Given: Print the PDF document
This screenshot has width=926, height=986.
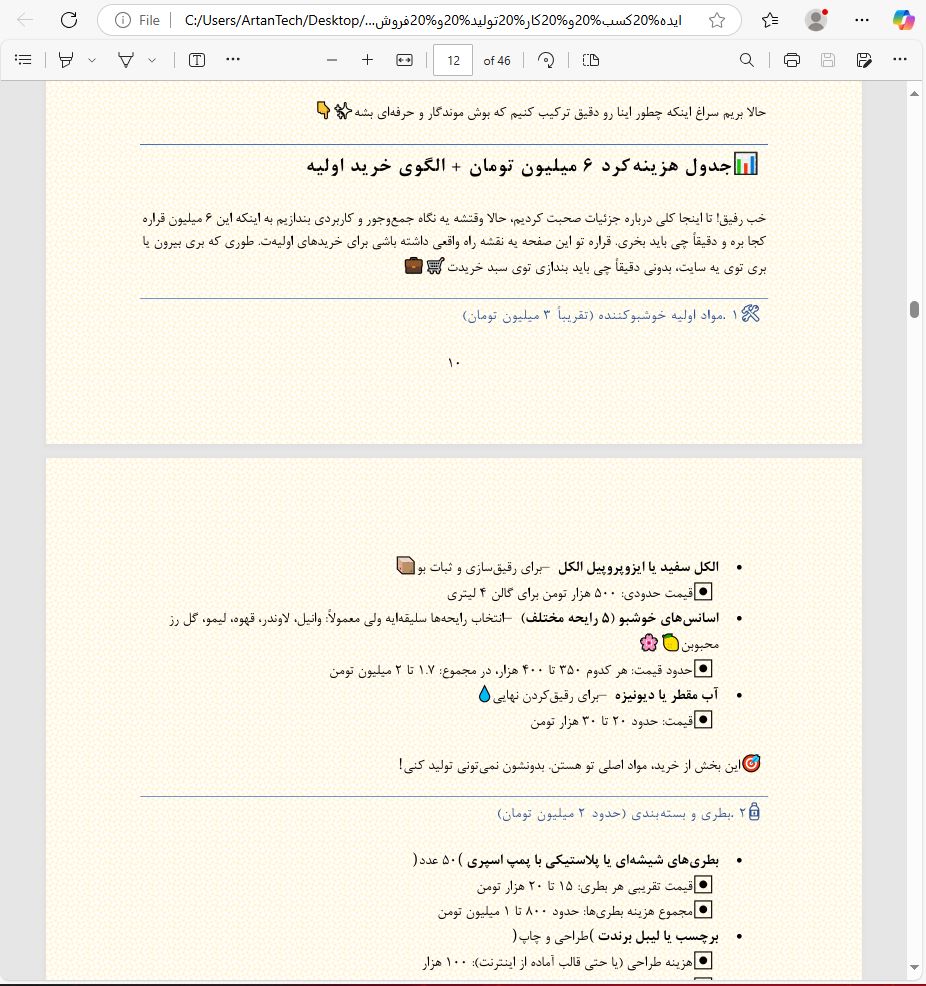Looking at the screenshot, I should pos(791,60).
